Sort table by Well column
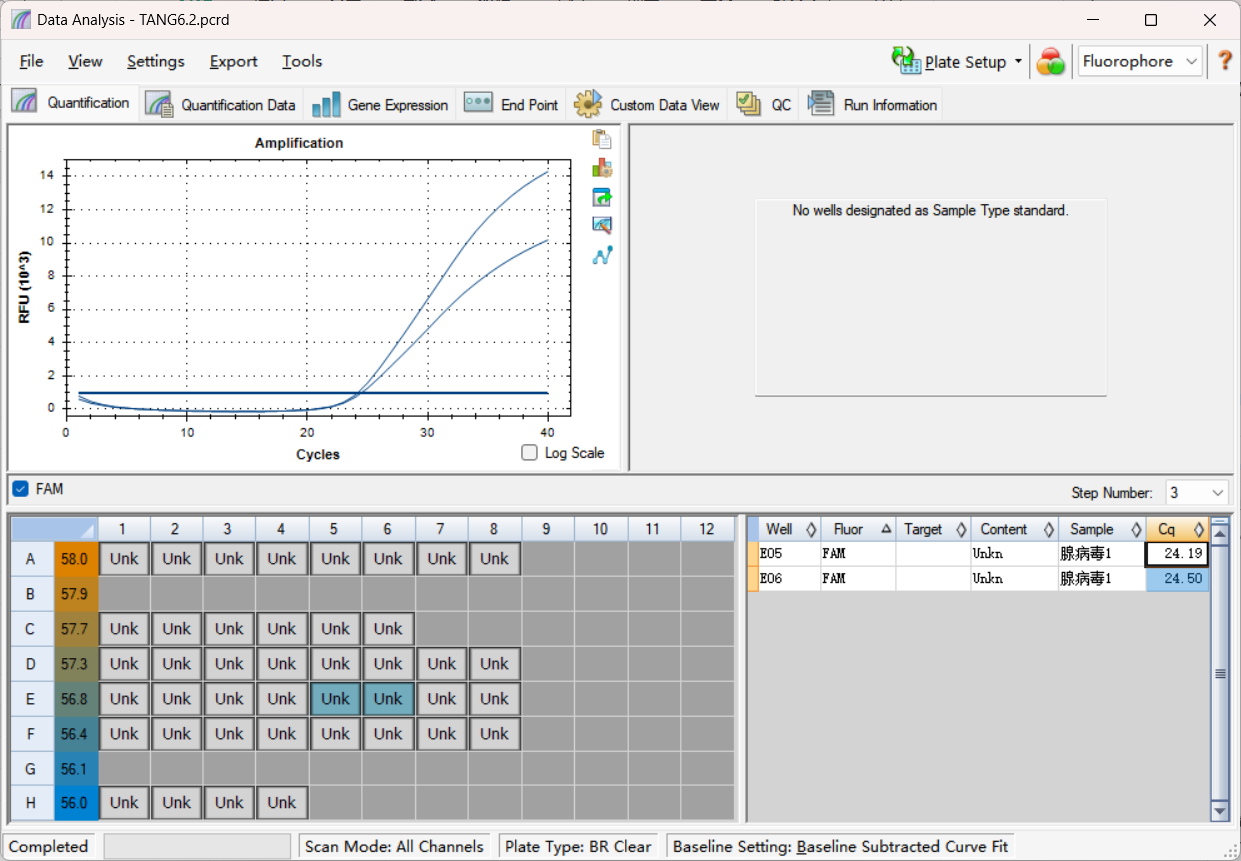 tap(789, 529)
